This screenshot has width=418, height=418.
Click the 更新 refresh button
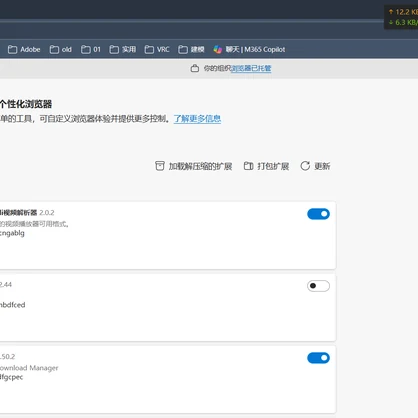315,166
